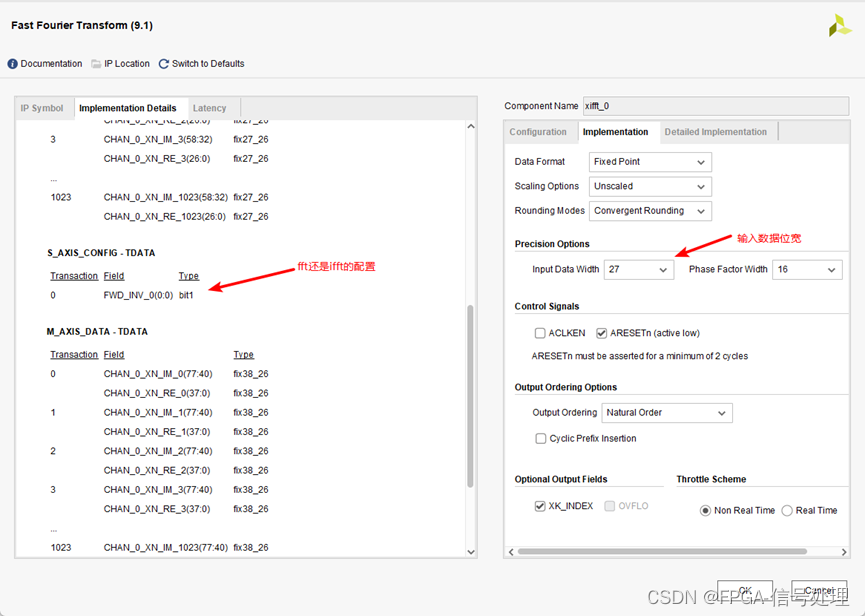Click CHAN_0_XN_IM_0(77:40) row
Viewport: 865px width, 616px height.
[158, 374]
